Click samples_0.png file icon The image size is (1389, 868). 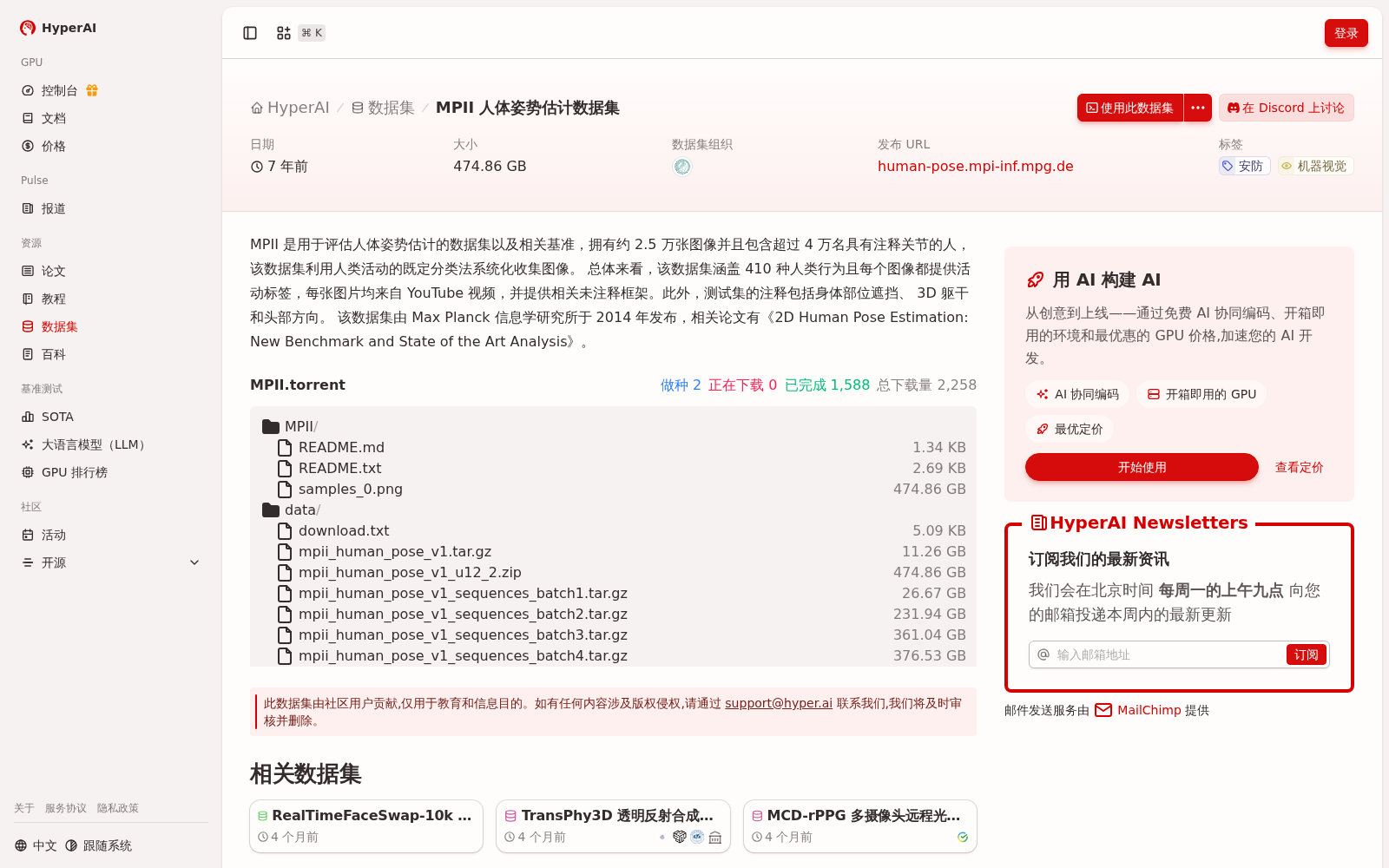point(285,489)
